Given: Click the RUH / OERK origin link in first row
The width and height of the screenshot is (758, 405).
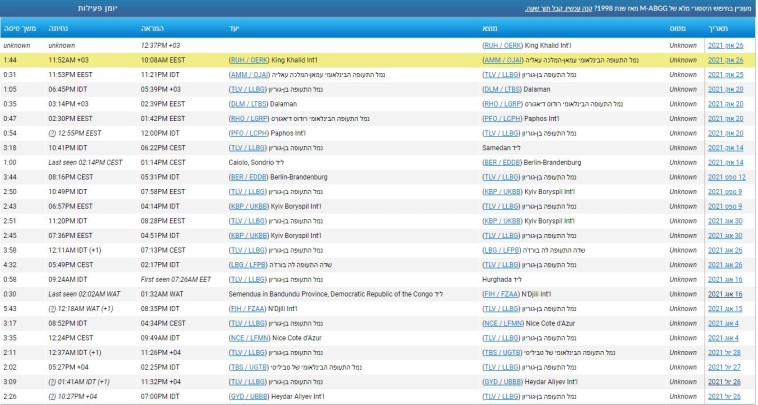Looking at the screenshot, I should [x=507, y=46].
